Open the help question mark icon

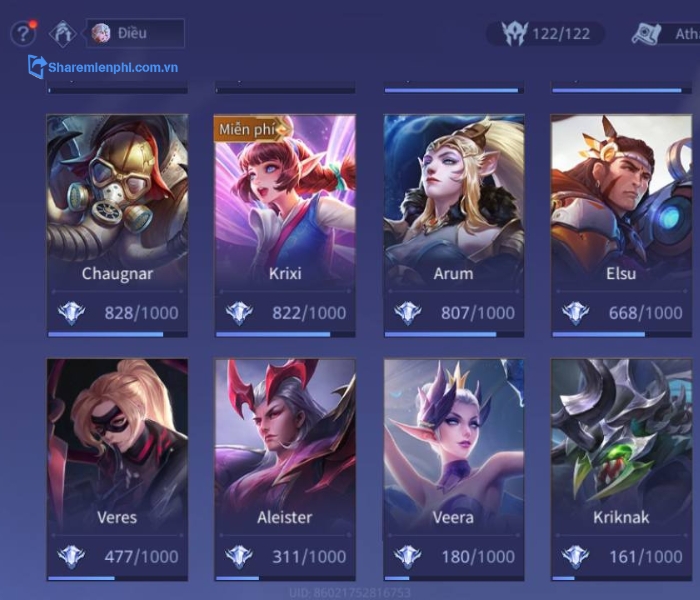(23, 33)
